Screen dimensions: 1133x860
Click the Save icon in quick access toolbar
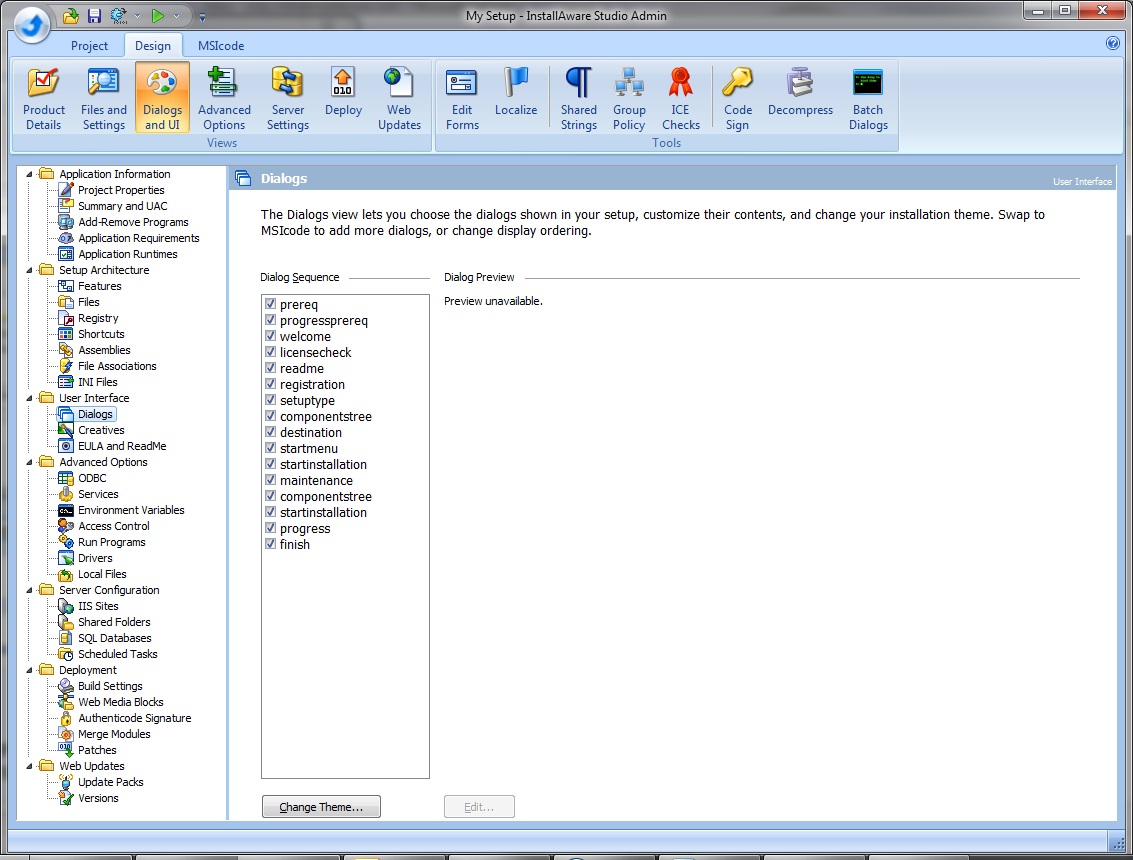coord(94,15)
